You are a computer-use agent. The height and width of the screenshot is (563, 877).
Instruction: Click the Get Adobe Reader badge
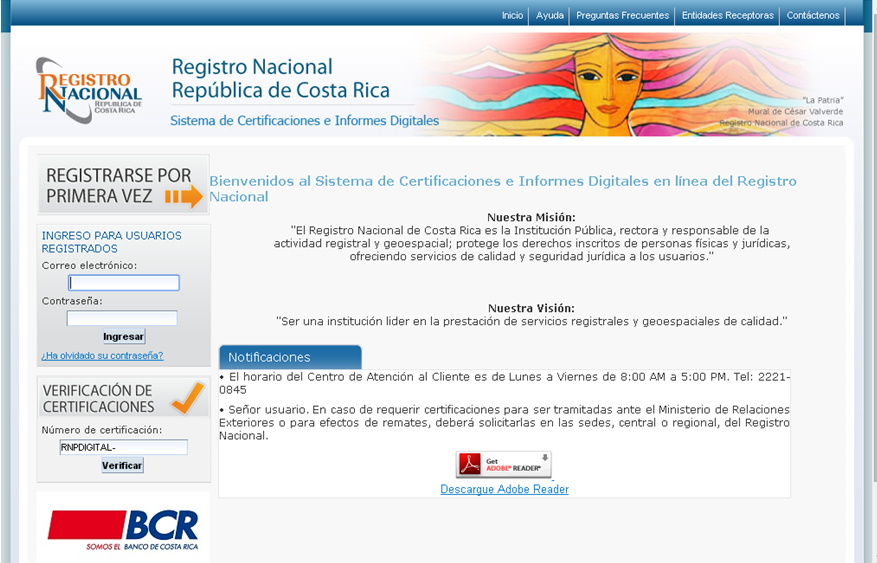tap(504, 464)
